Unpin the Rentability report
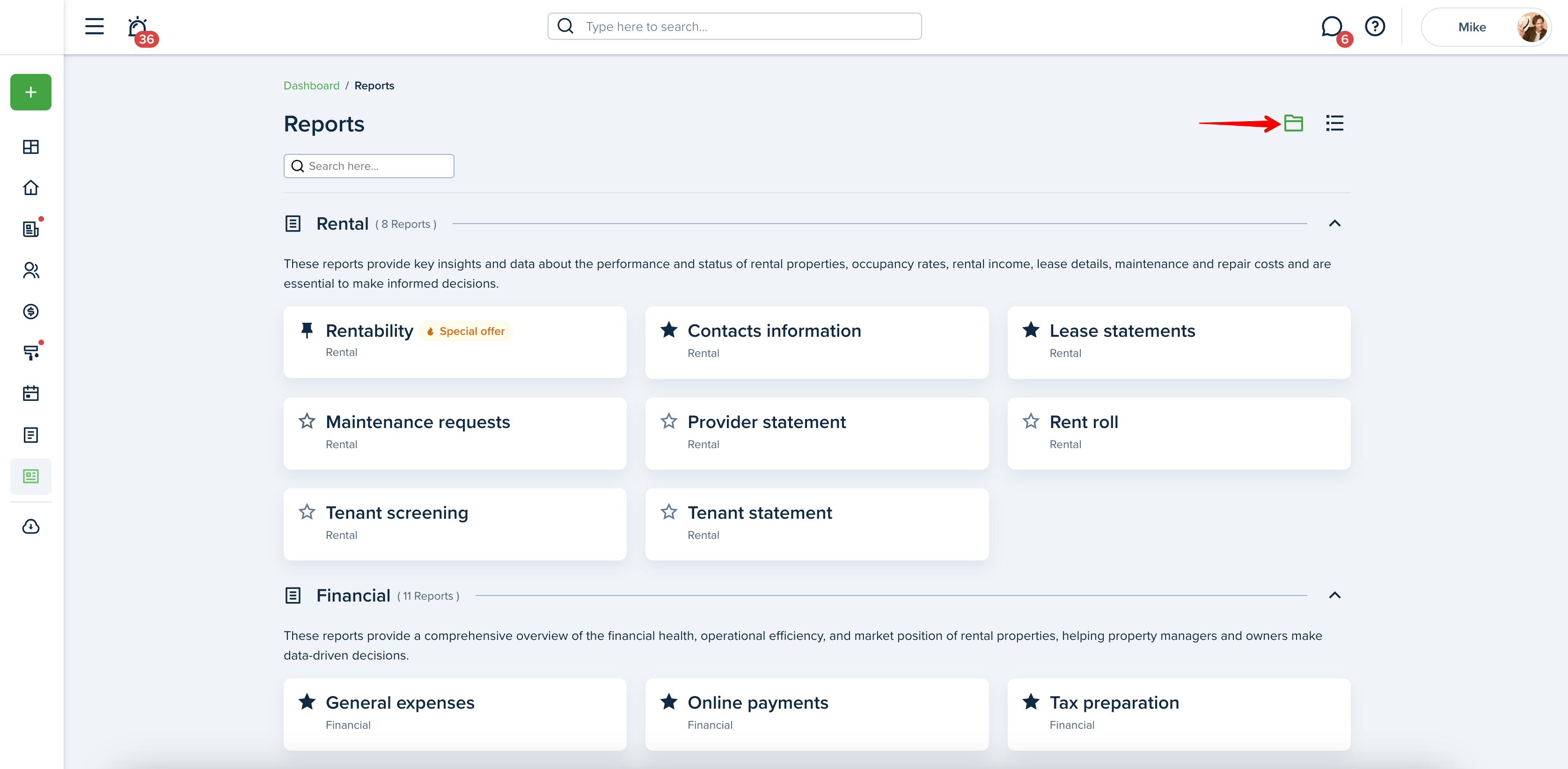Viewport: 1568px width, 769px height. pyautogui.click(x=307, y=330)
